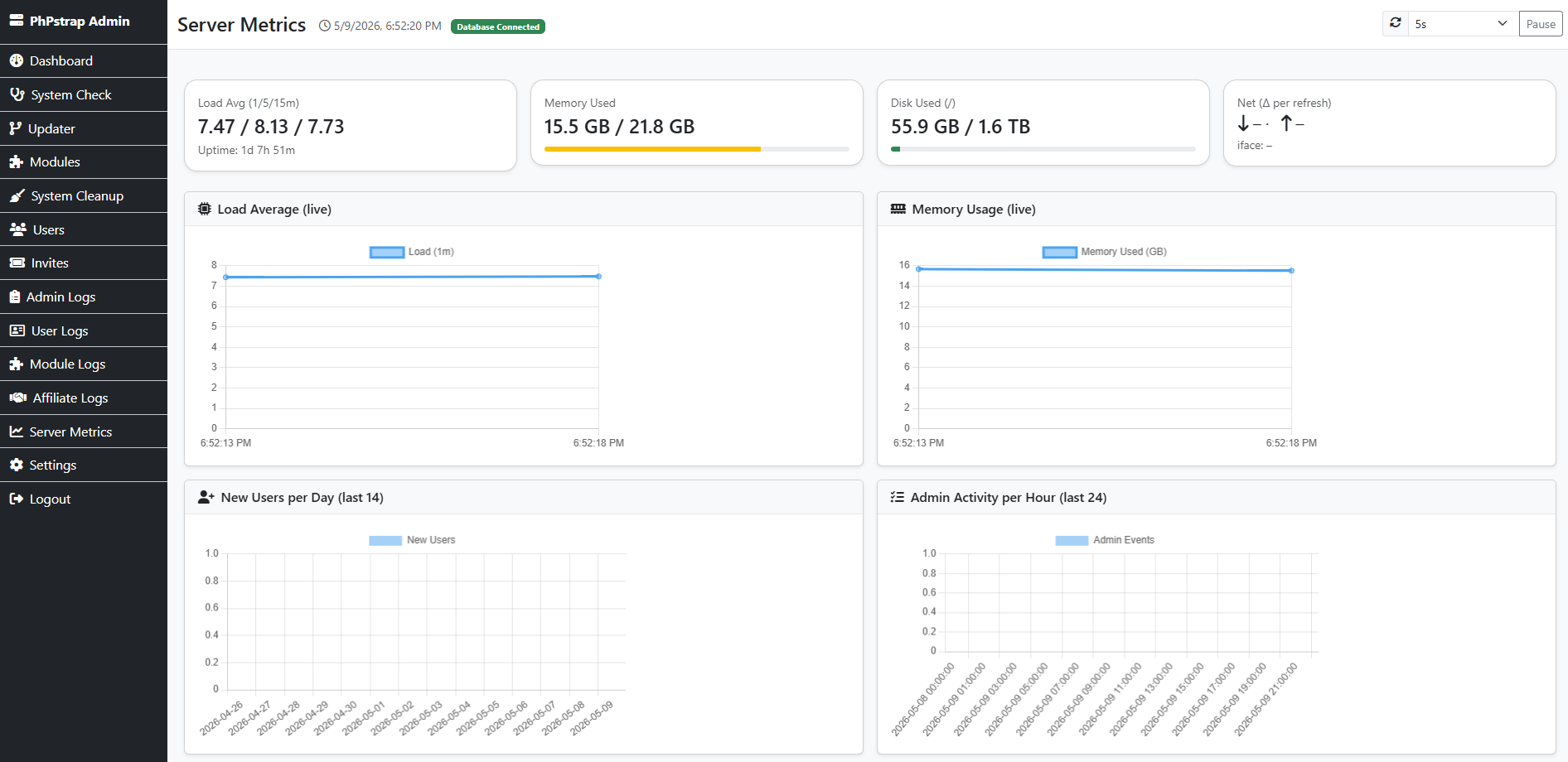Click the Uptime: 1d 7h 51m text
1568x762 pixels.
click(x=246, y=150)
